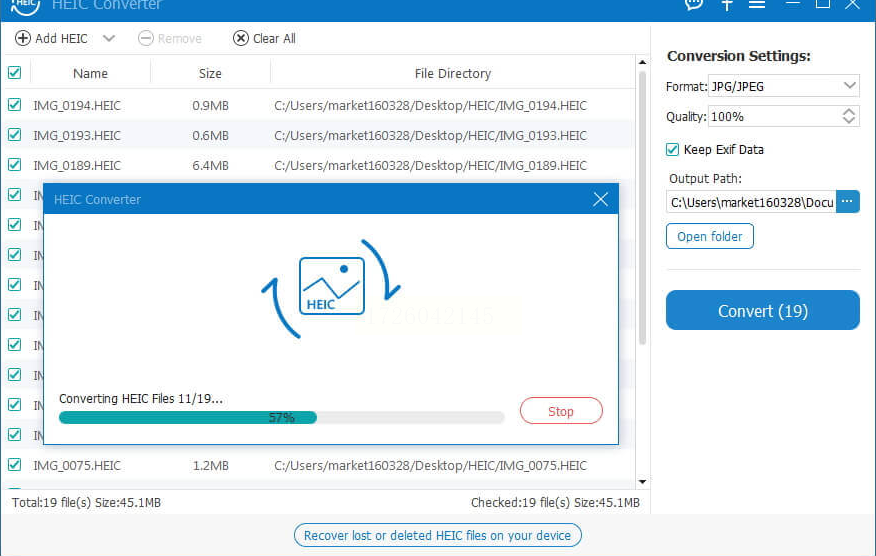Click Recover lost or deleted HEIC files link

[437, 535]
